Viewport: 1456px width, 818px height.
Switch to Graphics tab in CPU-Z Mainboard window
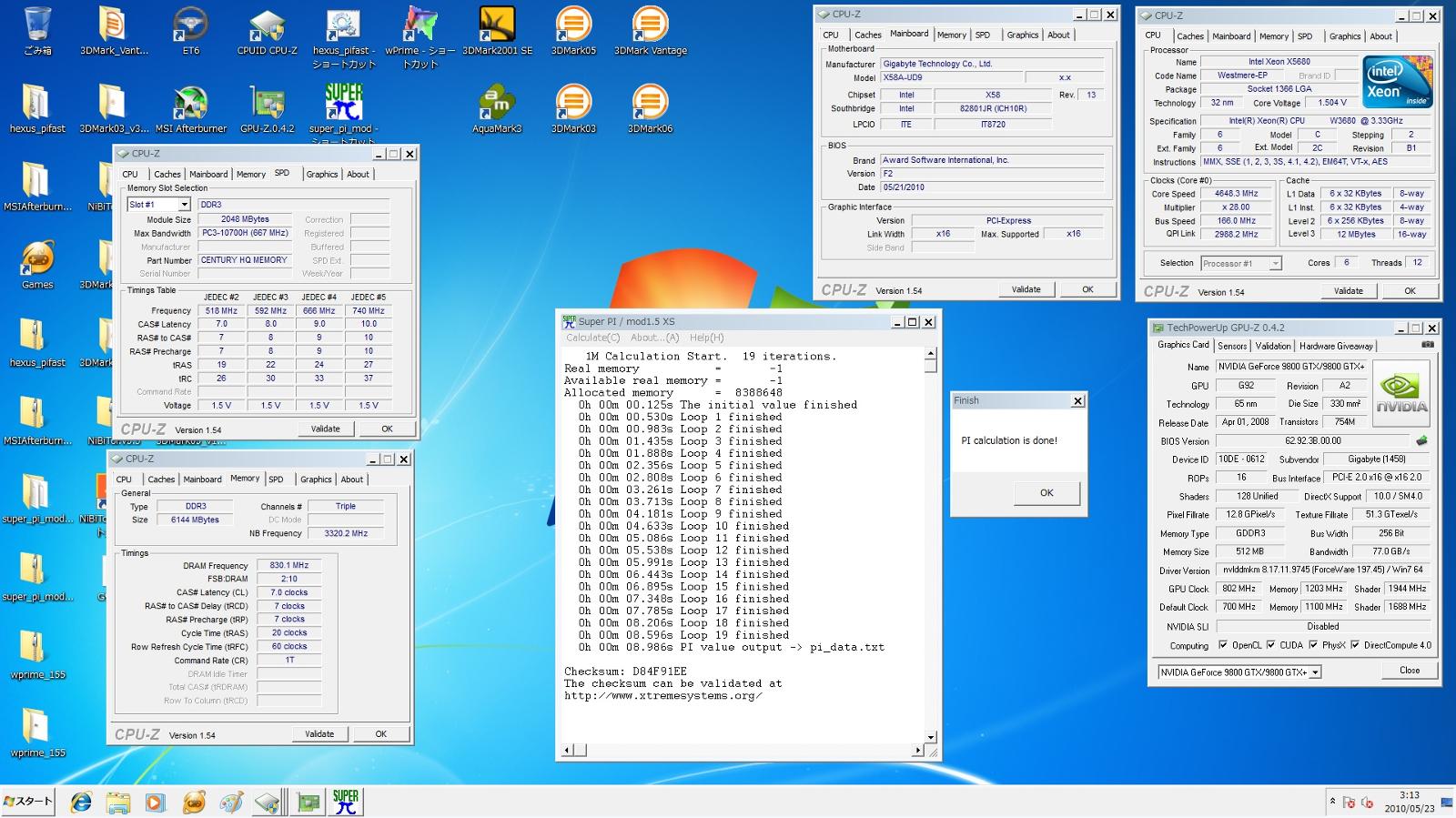pos(1022,35)
